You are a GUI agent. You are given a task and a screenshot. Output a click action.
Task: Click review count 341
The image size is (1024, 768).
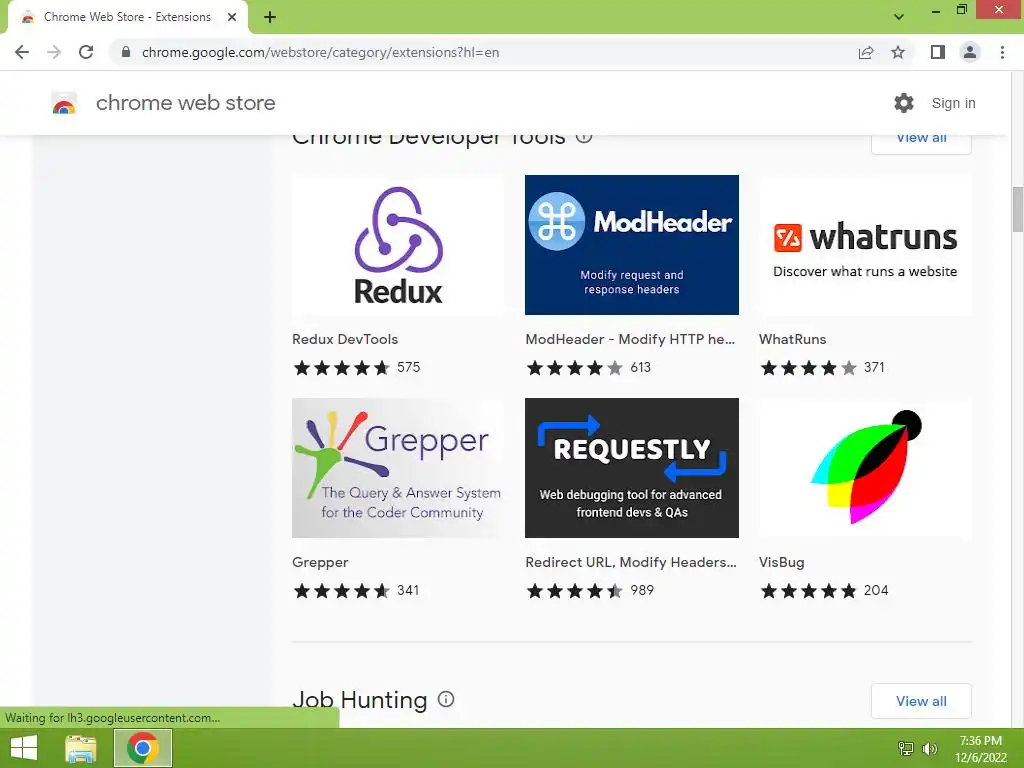tap(408, 590)
